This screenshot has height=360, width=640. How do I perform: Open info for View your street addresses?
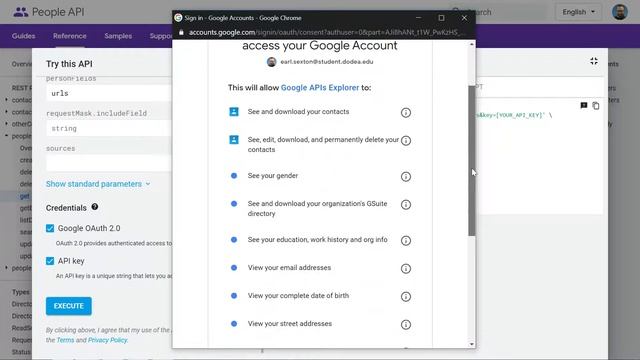coord(405,325)
